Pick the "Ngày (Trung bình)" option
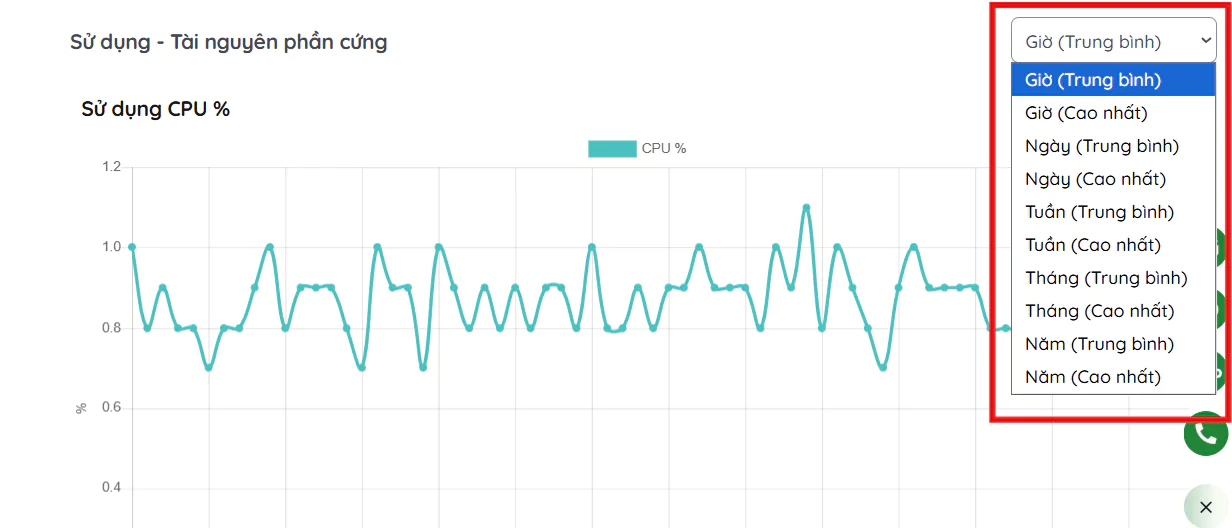 pyautogui.click(x=1102, y=146)
